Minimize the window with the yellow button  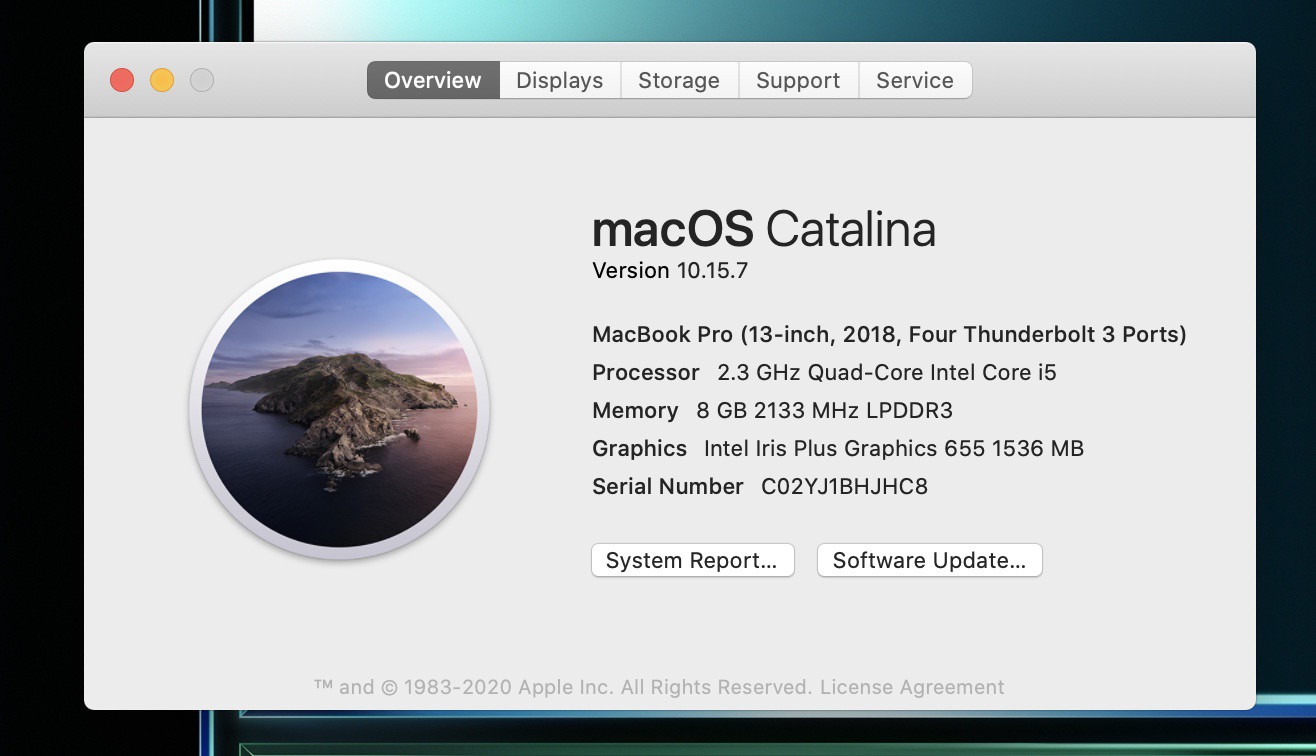(162, 80)
